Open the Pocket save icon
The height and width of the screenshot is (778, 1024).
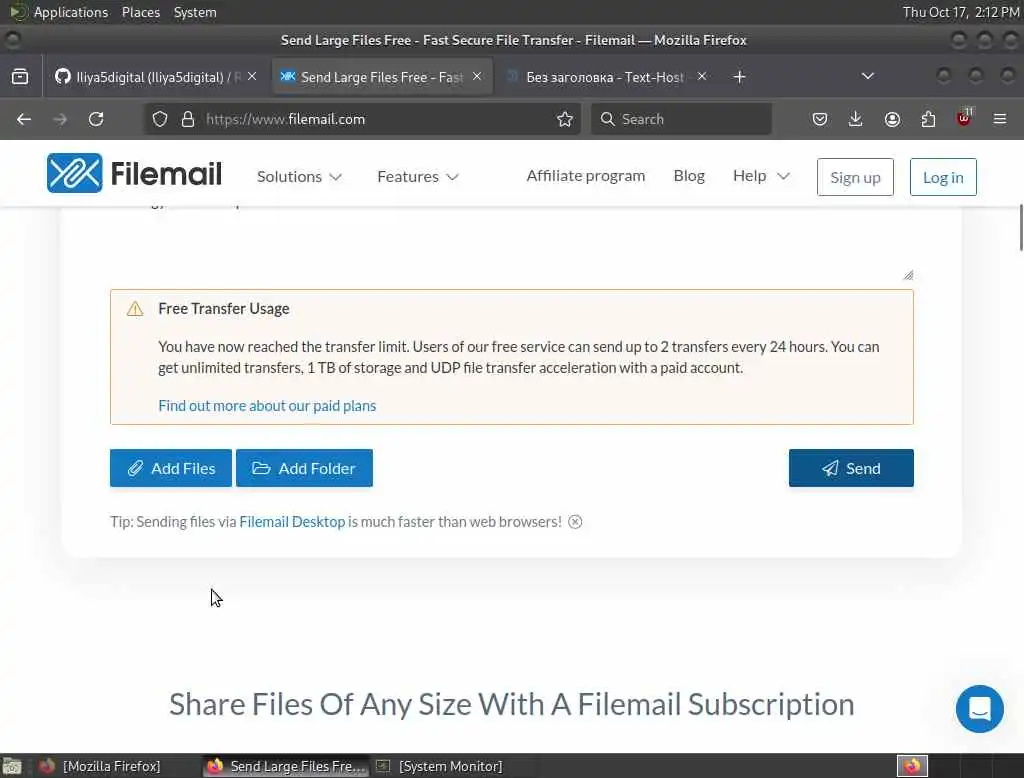click(820, 119)
